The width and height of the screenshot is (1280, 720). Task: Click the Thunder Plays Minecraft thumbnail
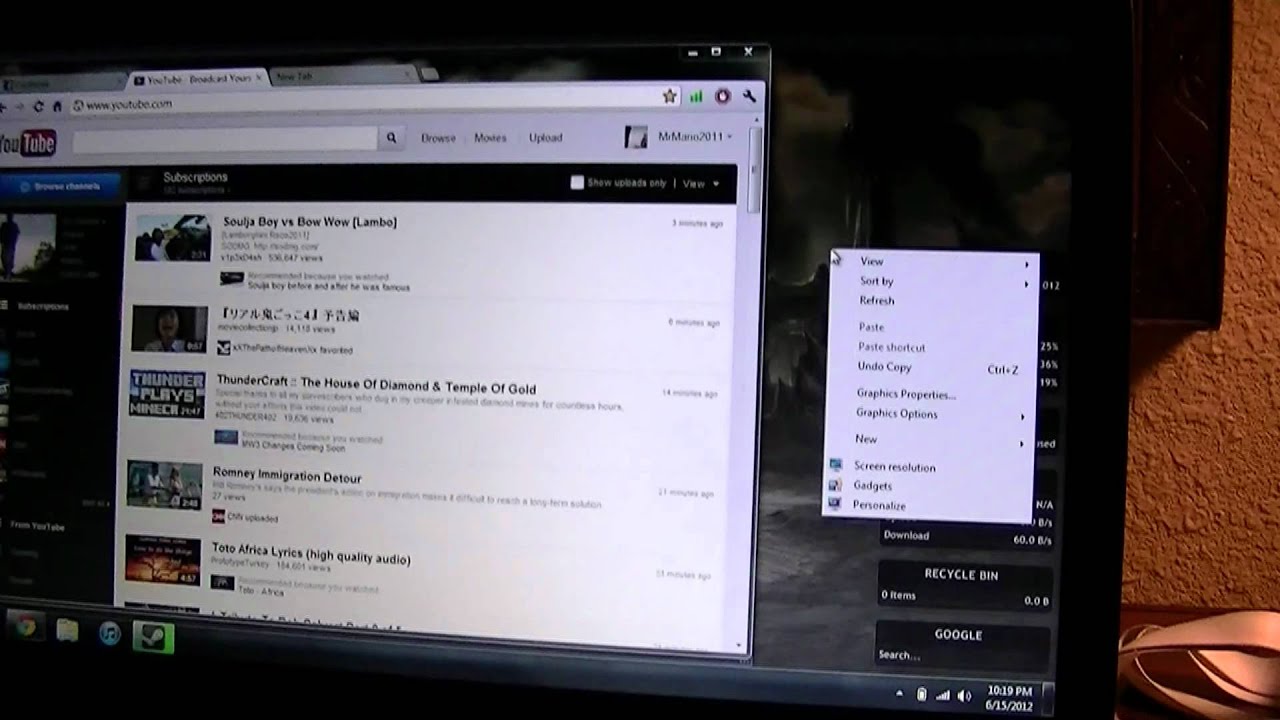coord(167,394)
